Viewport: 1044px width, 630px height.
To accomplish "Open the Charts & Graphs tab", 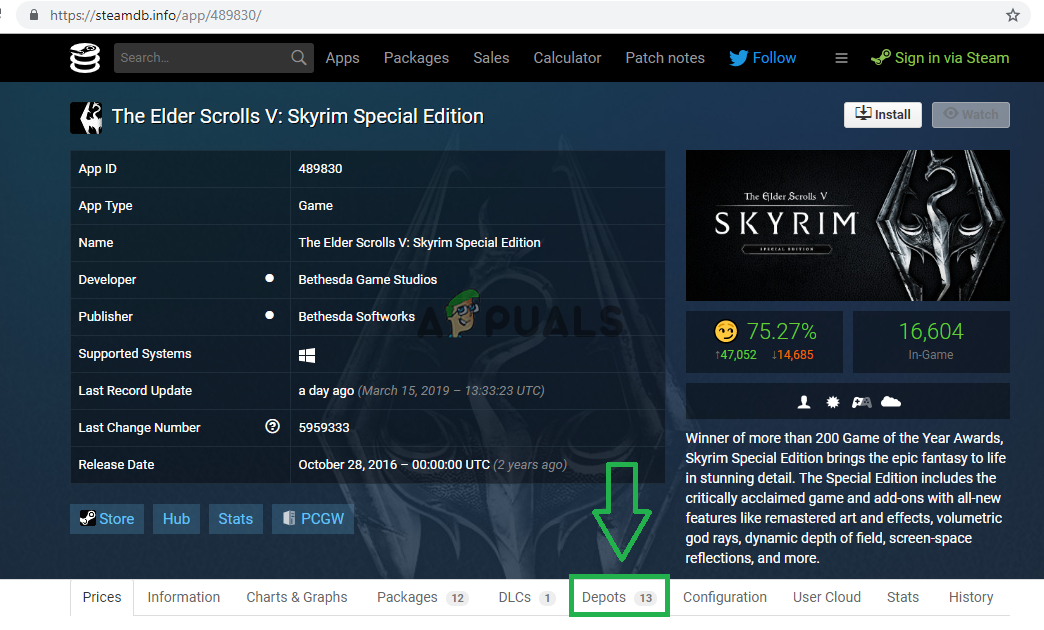I will click(x=297, y=597).
